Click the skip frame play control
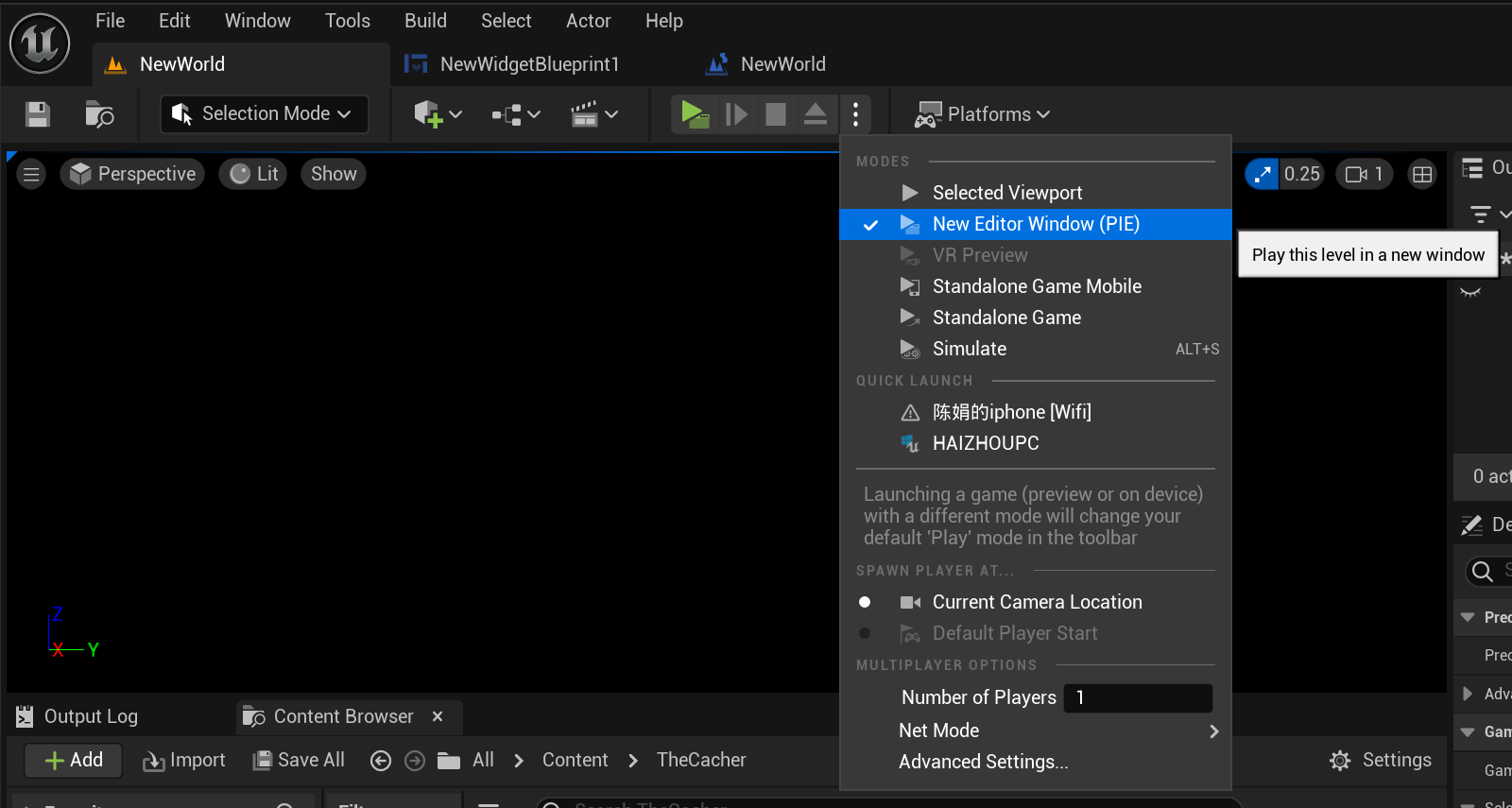This screenshot has height=808, width=1512. [736, 114]
